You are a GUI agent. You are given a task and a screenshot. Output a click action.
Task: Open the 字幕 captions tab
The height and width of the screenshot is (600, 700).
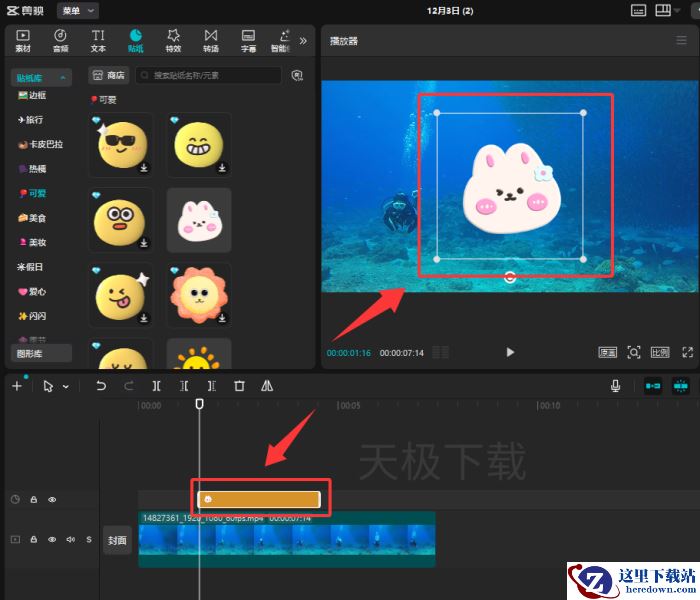click(248, 41)
